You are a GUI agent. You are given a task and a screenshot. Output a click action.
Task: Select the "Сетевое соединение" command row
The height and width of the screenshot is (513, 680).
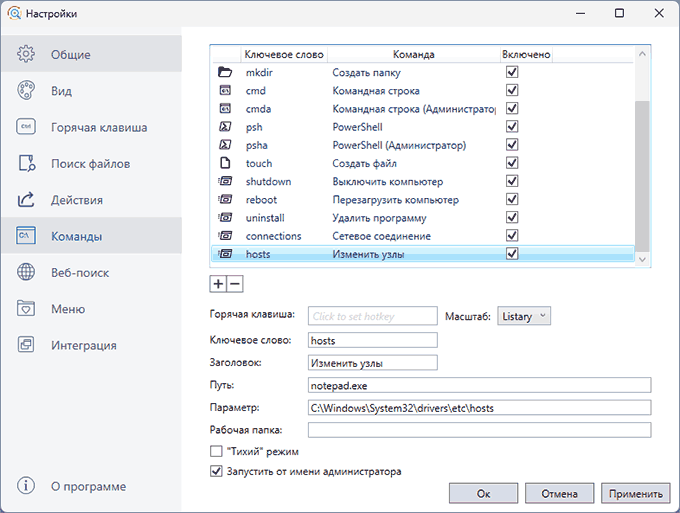(423, 236)
